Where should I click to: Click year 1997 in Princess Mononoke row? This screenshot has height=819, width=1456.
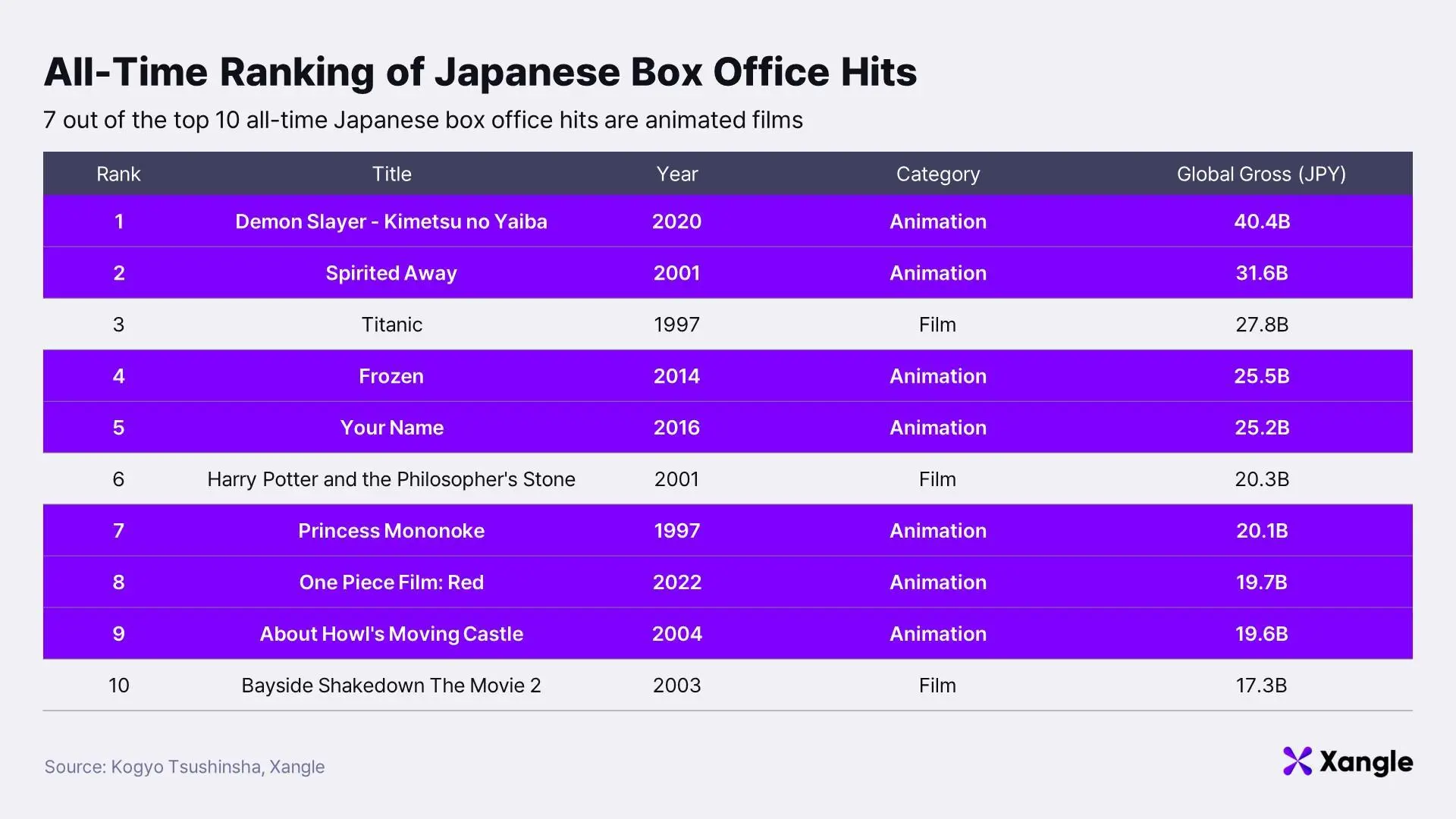[677, 531]
